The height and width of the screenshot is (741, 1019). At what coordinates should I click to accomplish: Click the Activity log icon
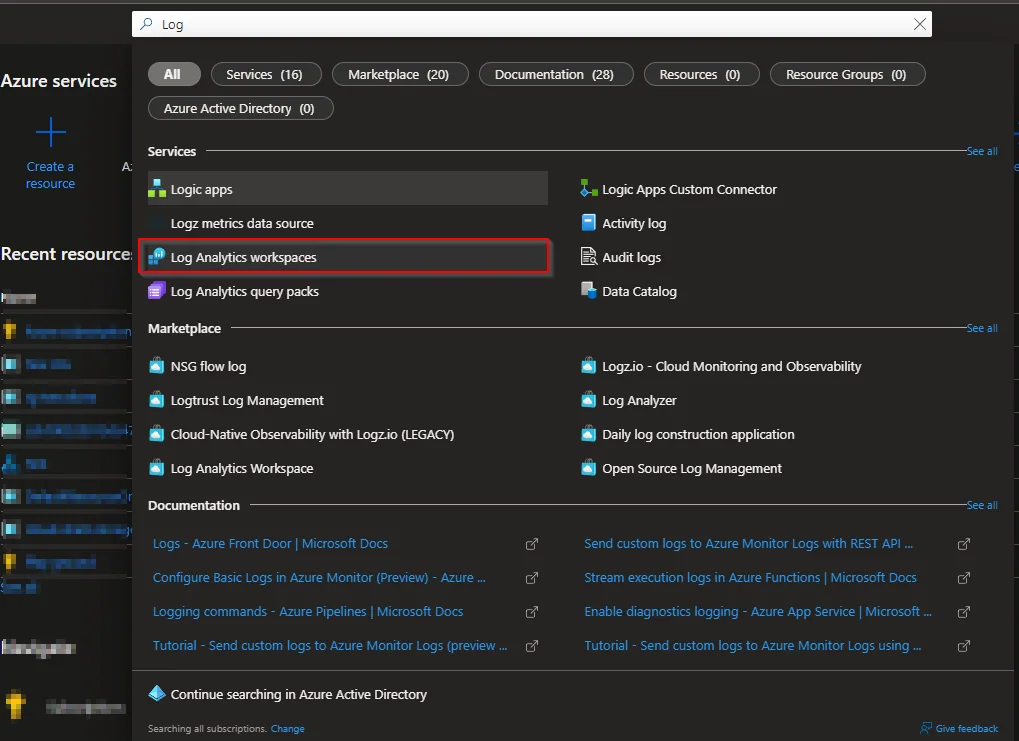coord(589,223)
